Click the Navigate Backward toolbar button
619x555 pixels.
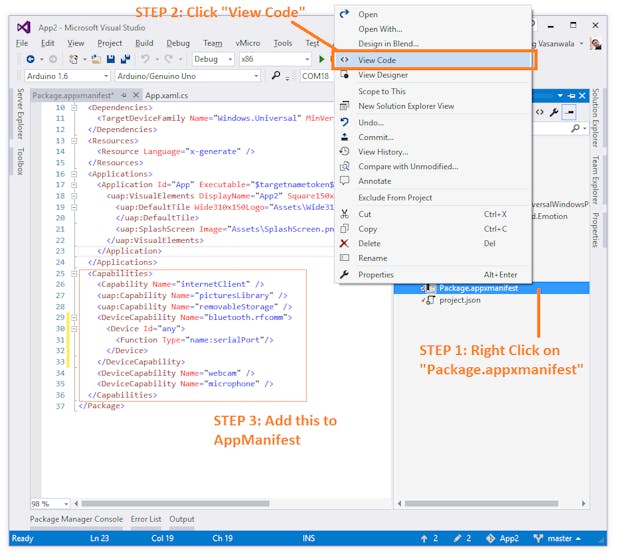point(31,59)
